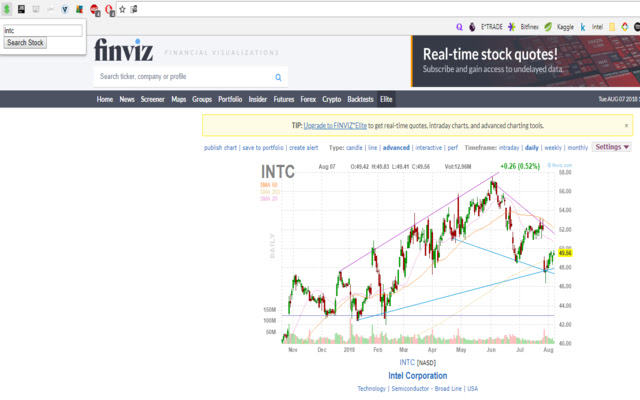Viewport: 640px width, 400px height.
Task: Click the 'publish chart' link
Action: pos(220,148)
